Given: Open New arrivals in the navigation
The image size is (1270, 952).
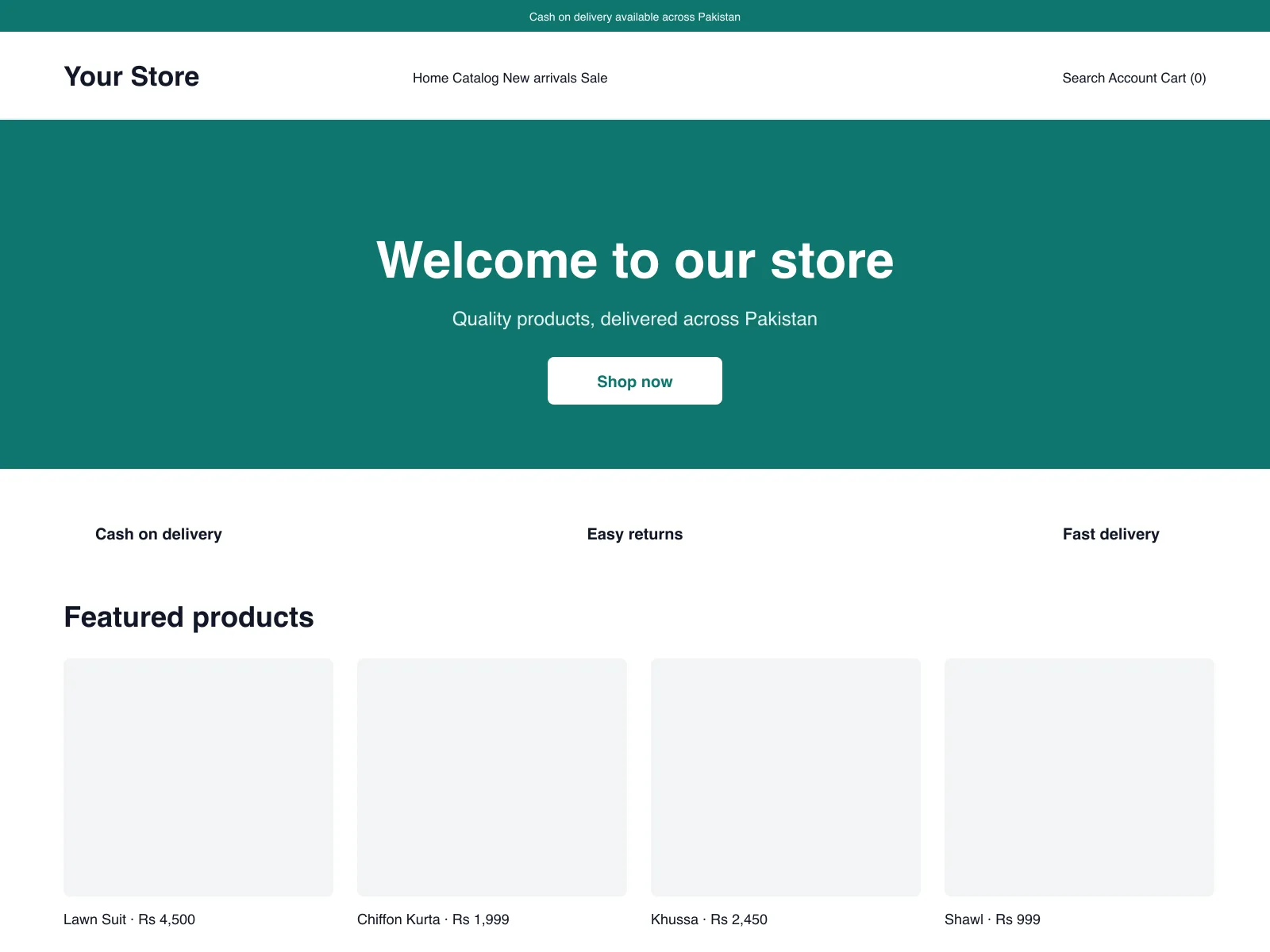Looking at the screenshot, I should point(540,78).
